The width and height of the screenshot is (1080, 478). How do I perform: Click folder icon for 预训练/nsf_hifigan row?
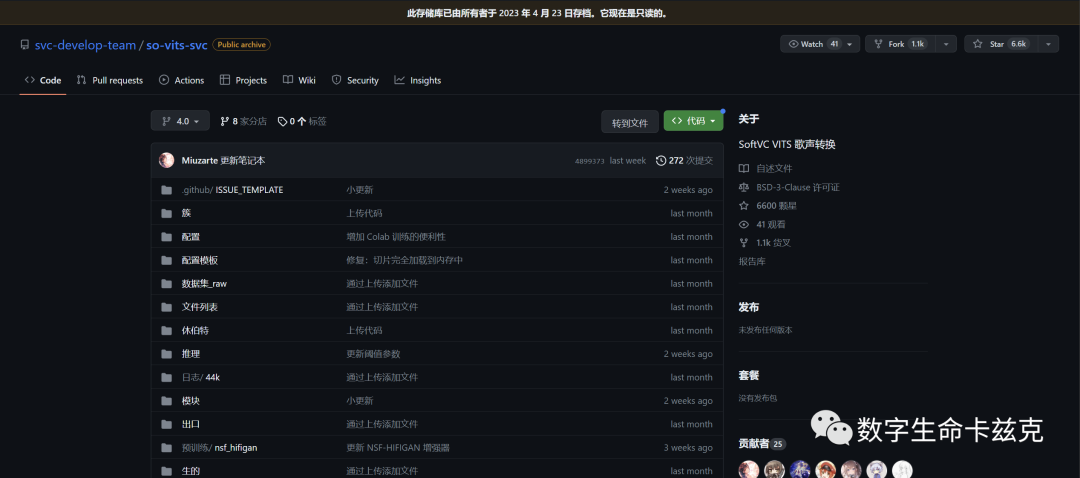click(x=166, y=448)
